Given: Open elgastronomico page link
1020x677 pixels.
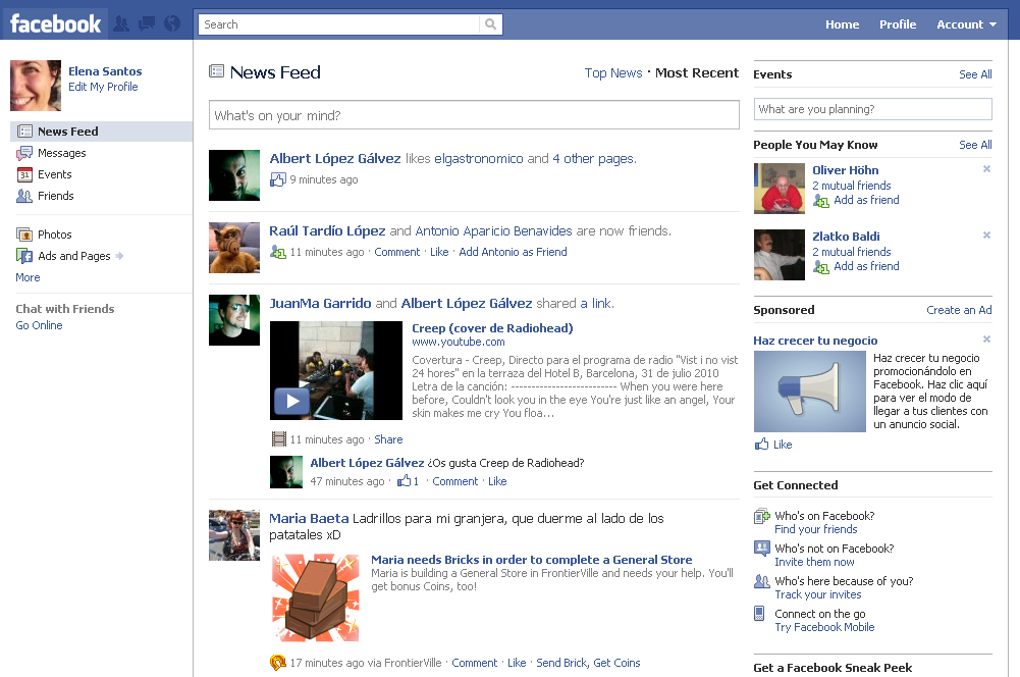Looking at the screenshot, I should click(478, 159).
